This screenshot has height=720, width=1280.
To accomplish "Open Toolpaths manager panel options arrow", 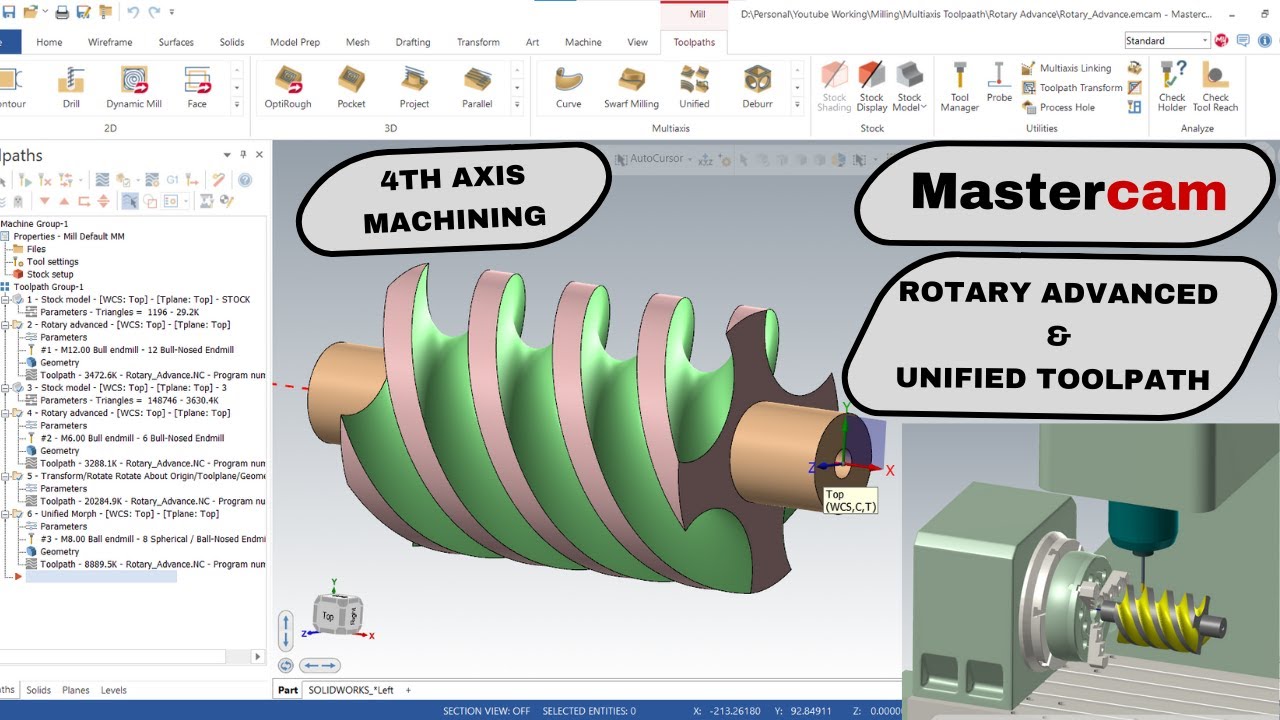I will 227,155.
